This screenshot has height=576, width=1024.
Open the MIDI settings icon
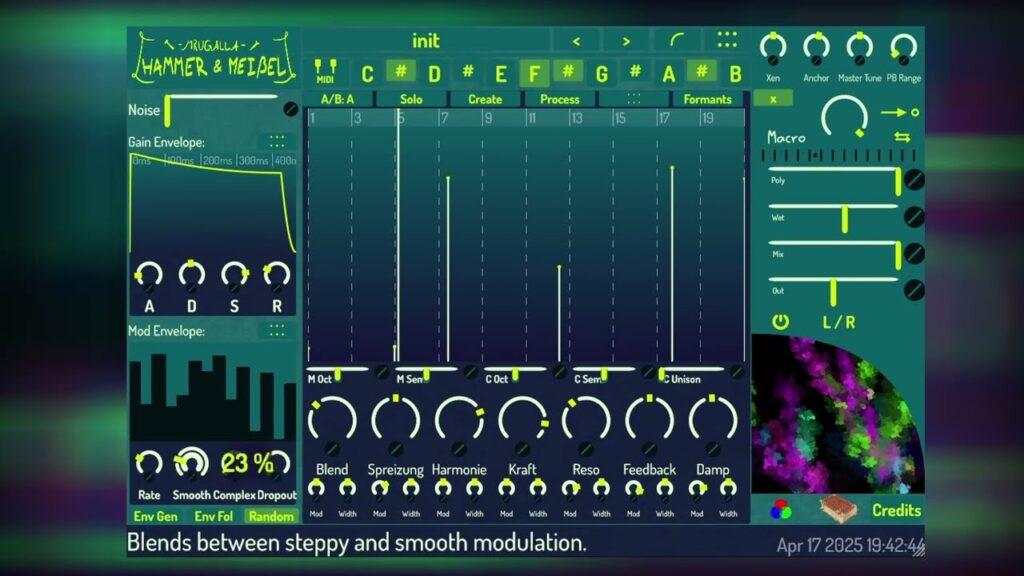325,71
